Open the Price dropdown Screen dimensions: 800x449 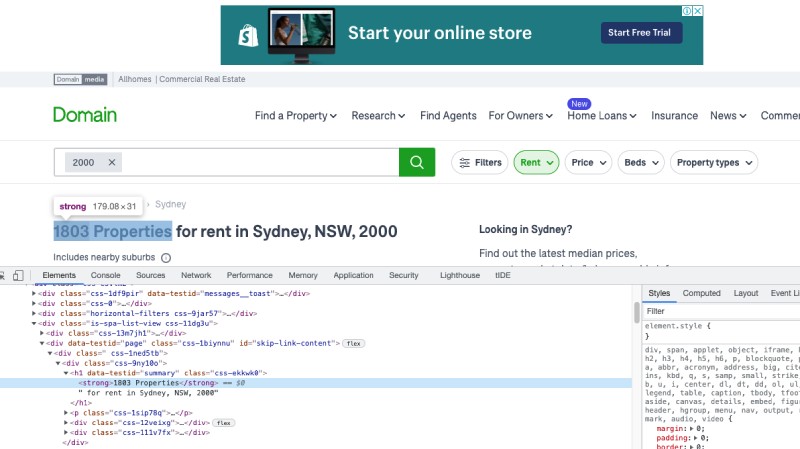click(588, 162)
